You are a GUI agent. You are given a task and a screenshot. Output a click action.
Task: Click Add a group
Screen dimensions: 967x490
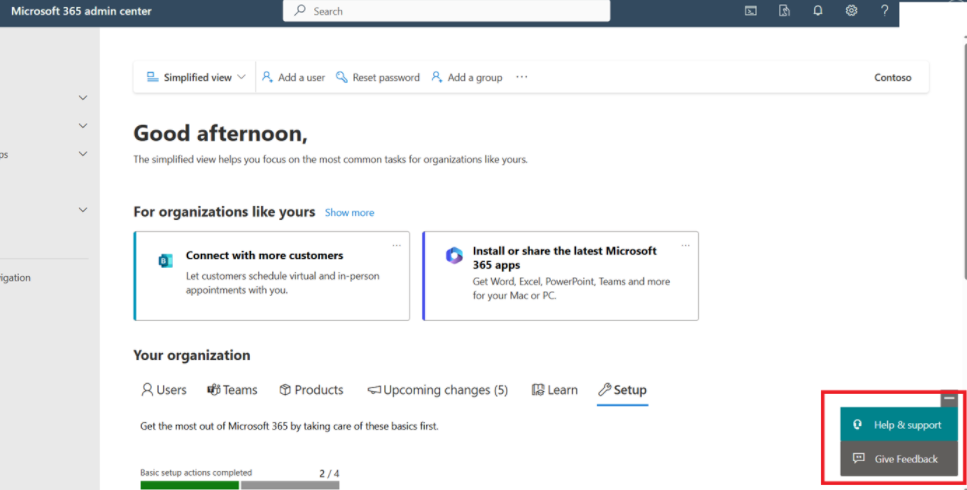pos(467,77)
